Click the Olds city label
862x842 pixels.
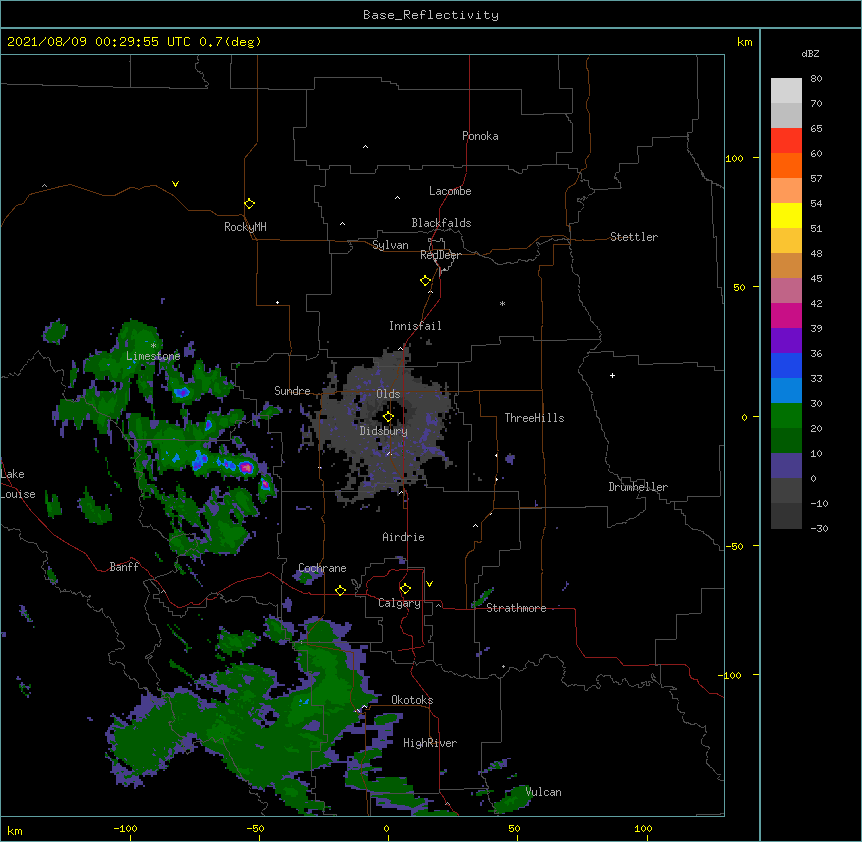pos(388,394)
